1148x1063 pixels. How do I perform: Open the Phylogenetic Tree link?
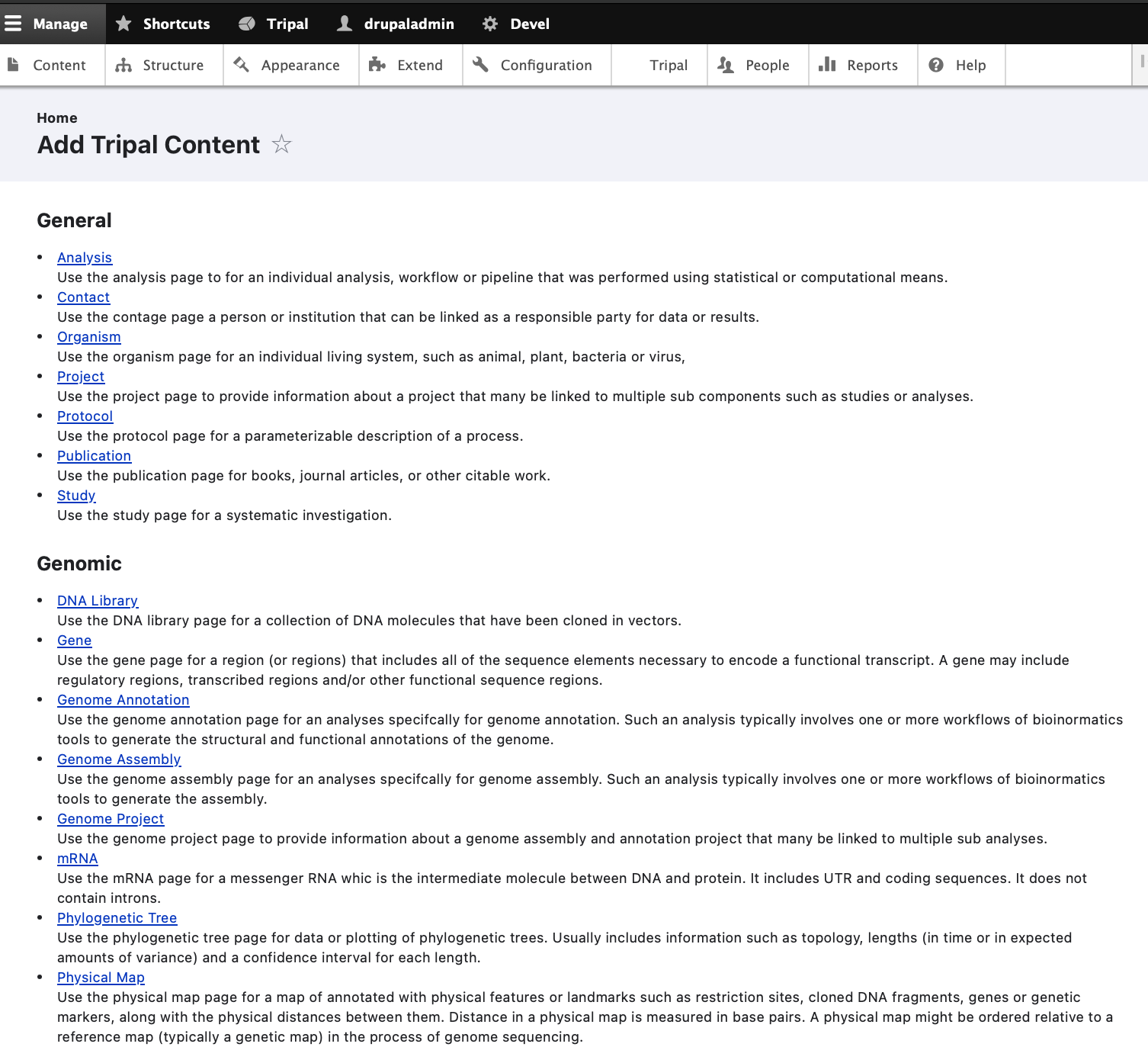tap(117, 918)
